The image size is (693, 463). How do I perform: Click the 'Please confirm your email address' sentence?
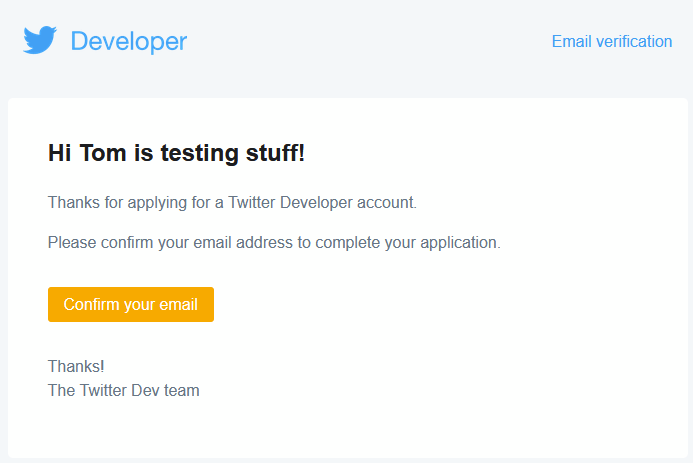(x=273, y=242)
